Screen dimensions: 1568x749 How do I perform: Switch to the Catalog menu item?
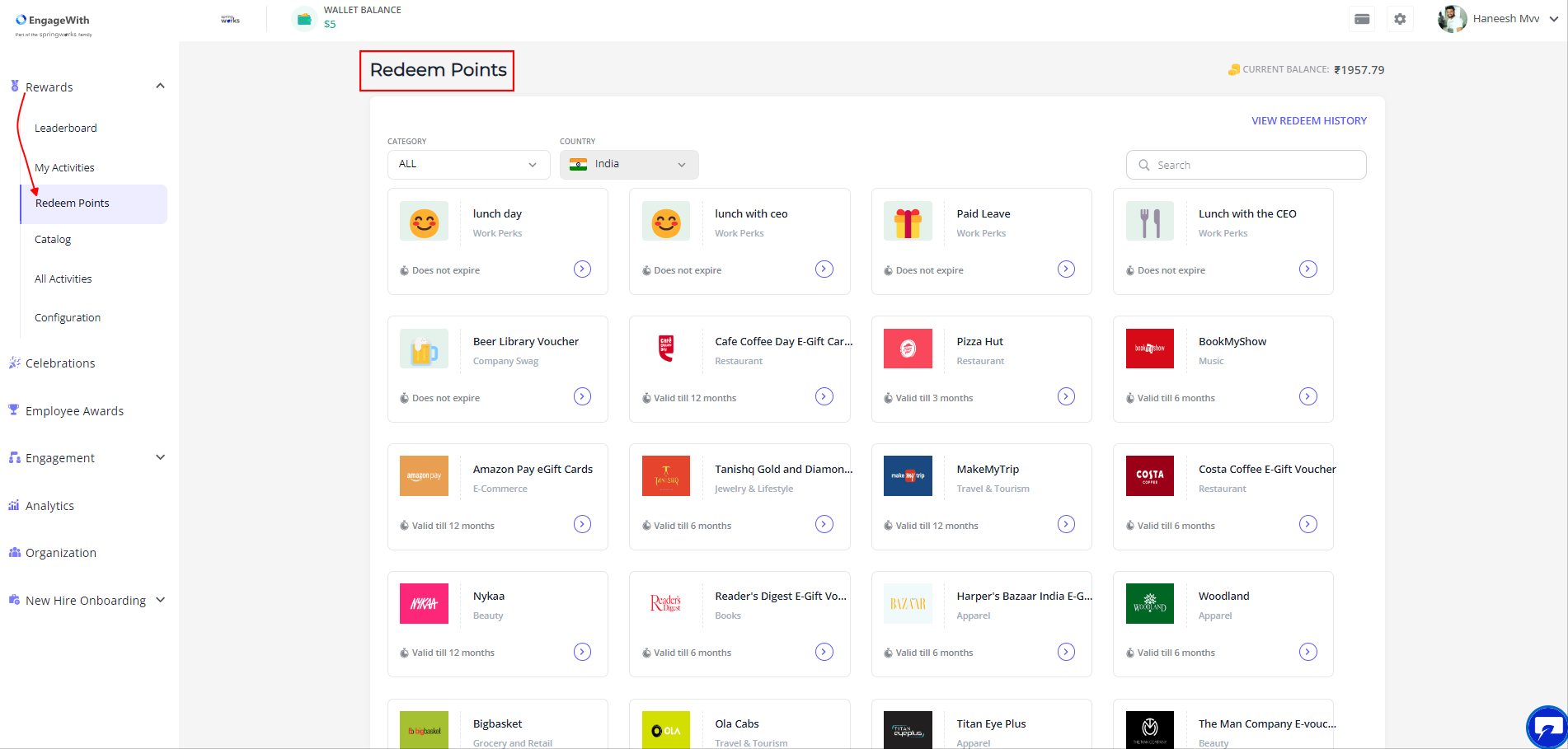(x=52, y=239)
